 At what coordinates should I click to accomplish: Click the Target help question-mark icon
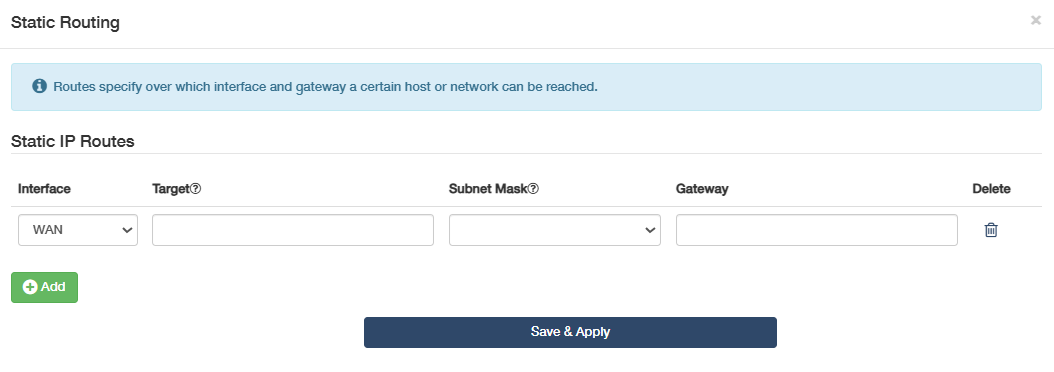196,189
